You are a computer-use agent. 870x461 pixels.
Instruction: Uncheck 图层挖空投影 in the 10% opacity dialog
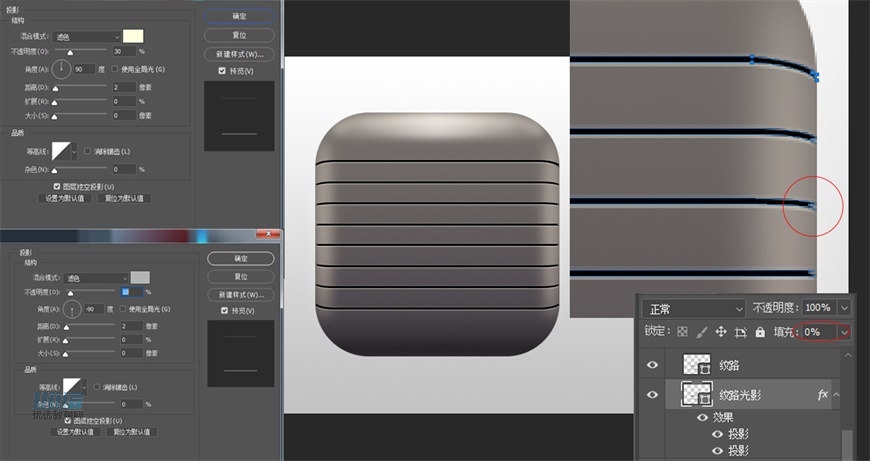click(x=68, y=421)
